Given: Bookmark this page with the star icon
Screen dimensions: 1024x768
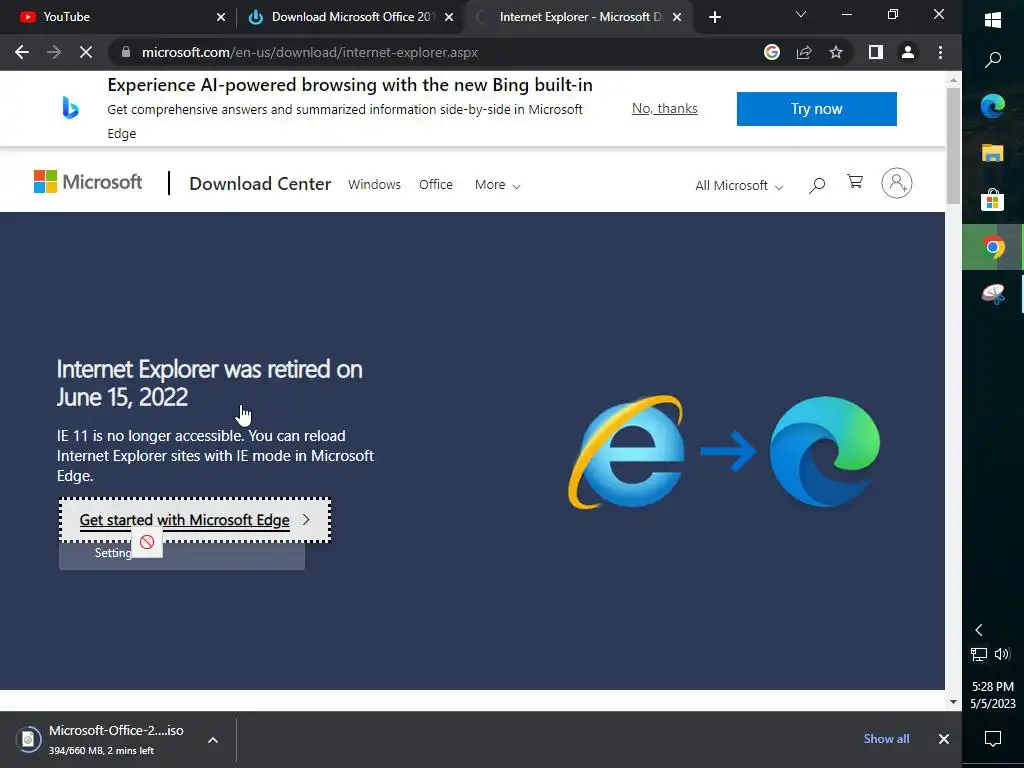Looking at the screenshot, I should [x=836, y=52].
